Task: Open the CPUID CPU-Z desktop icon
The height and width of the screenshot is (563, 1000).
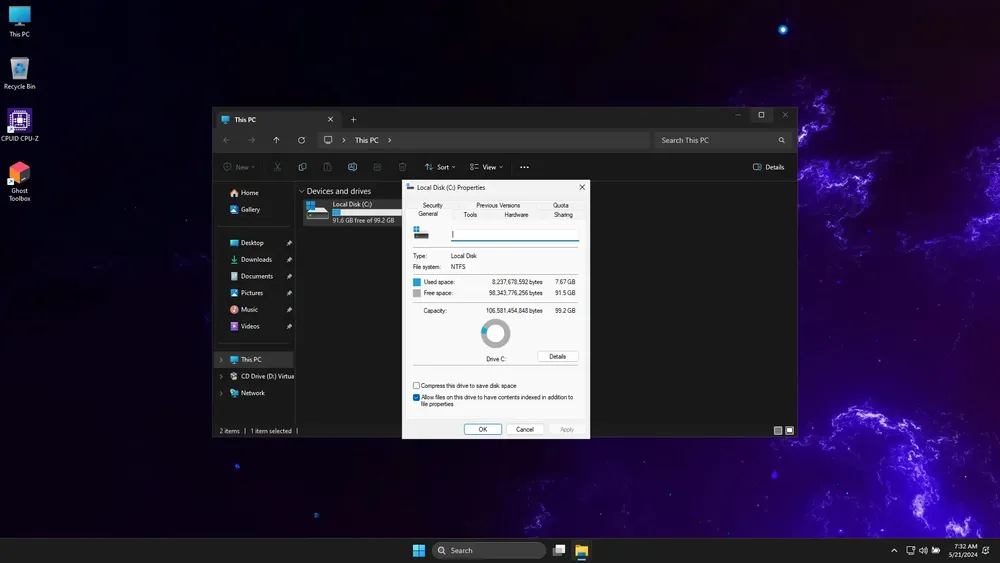Action: (x=20, y=125)
